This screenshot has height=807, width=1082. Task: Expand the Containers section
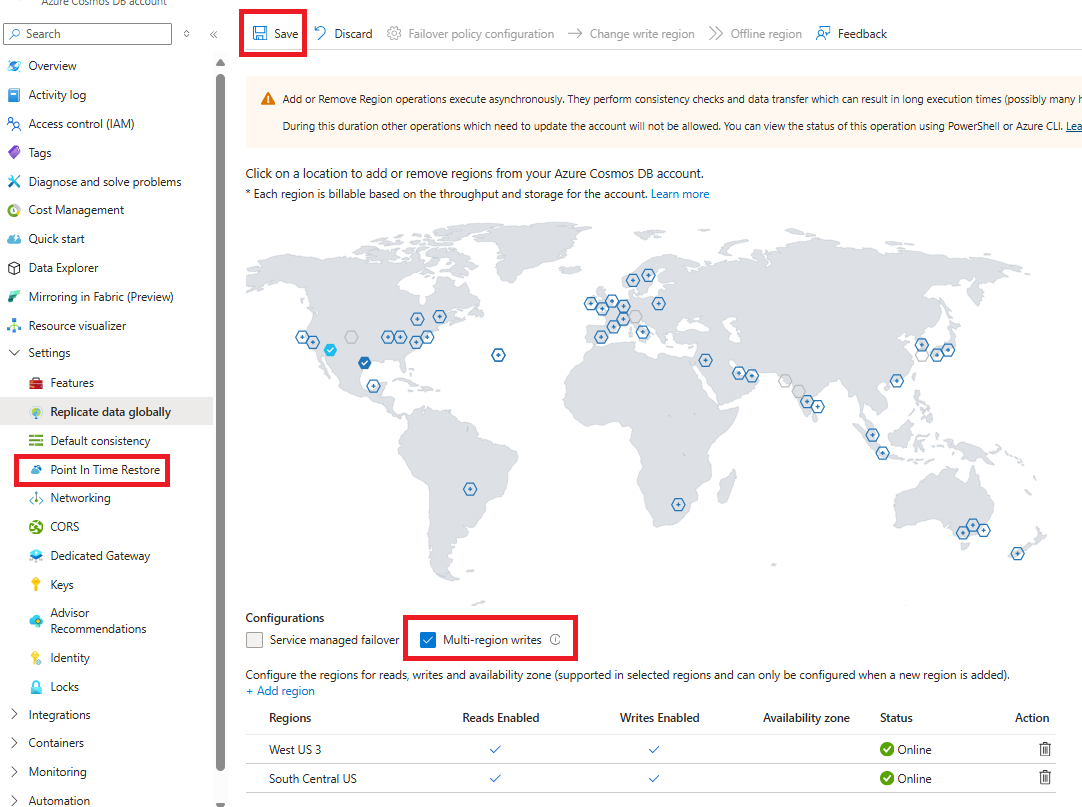click(14, 743)
